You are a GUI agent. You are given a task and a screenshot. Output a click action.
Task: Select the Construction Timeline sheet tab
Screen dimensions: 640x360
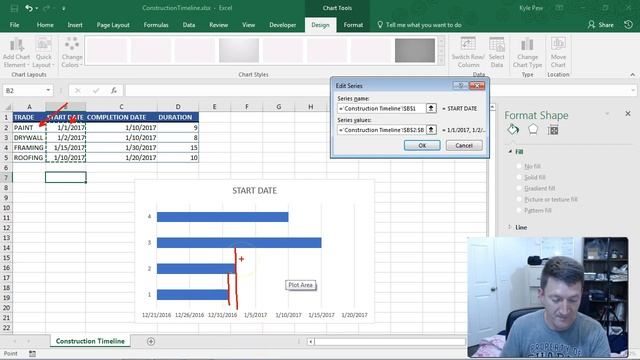click(x=90, y=341)
